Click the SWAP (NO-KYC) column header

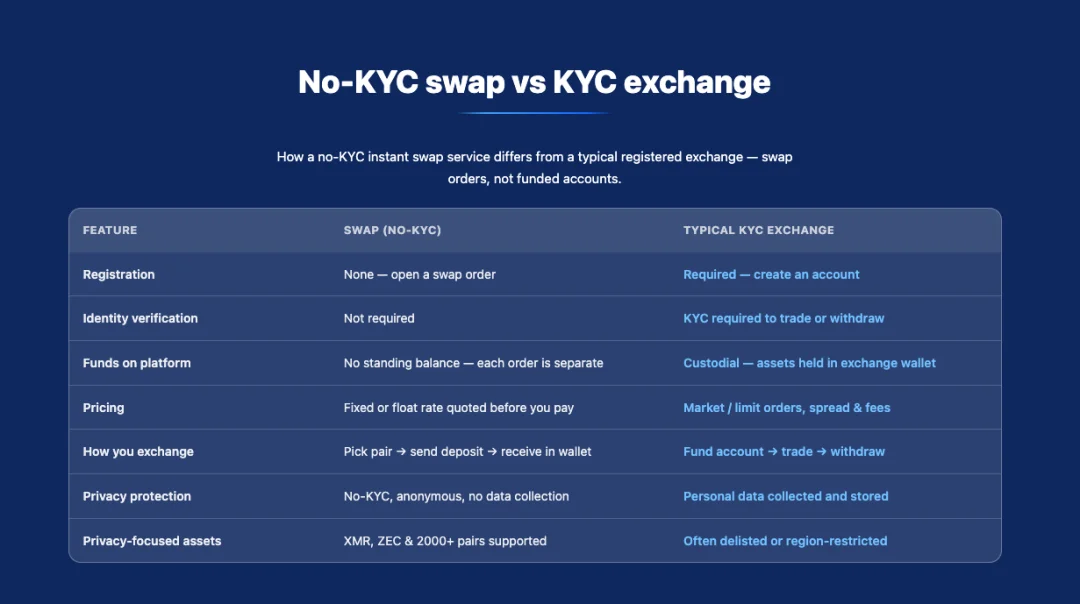point(392,230)
